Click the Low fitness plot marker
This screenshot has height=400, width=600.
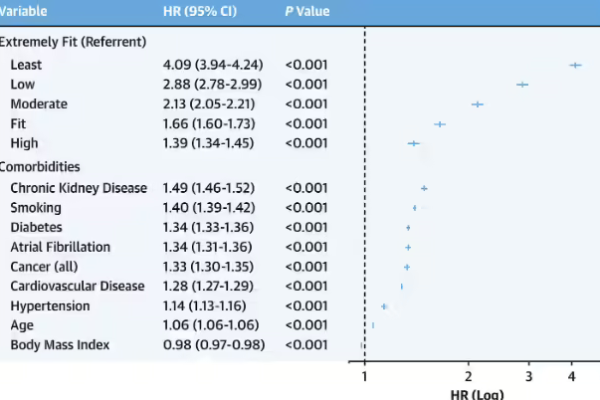[522, 85]
